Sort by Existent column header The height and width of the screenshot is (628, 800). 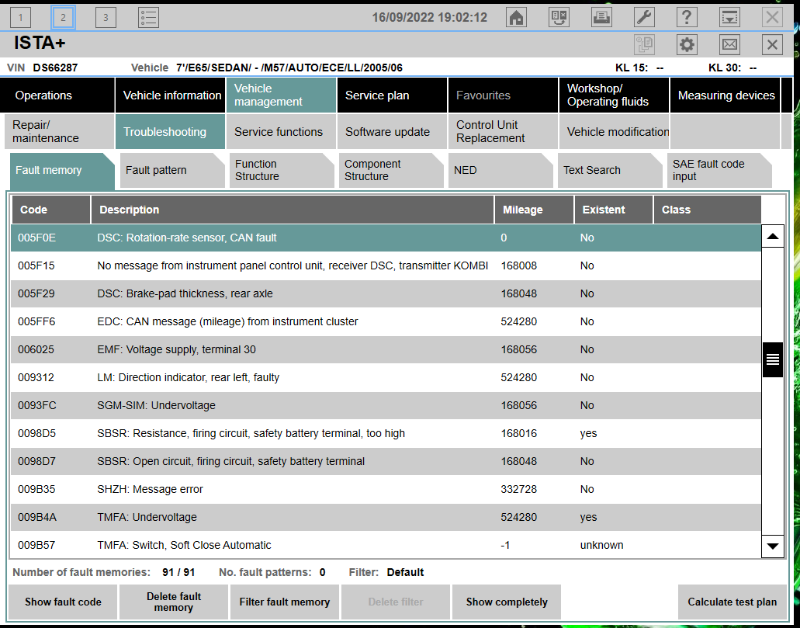614,210
